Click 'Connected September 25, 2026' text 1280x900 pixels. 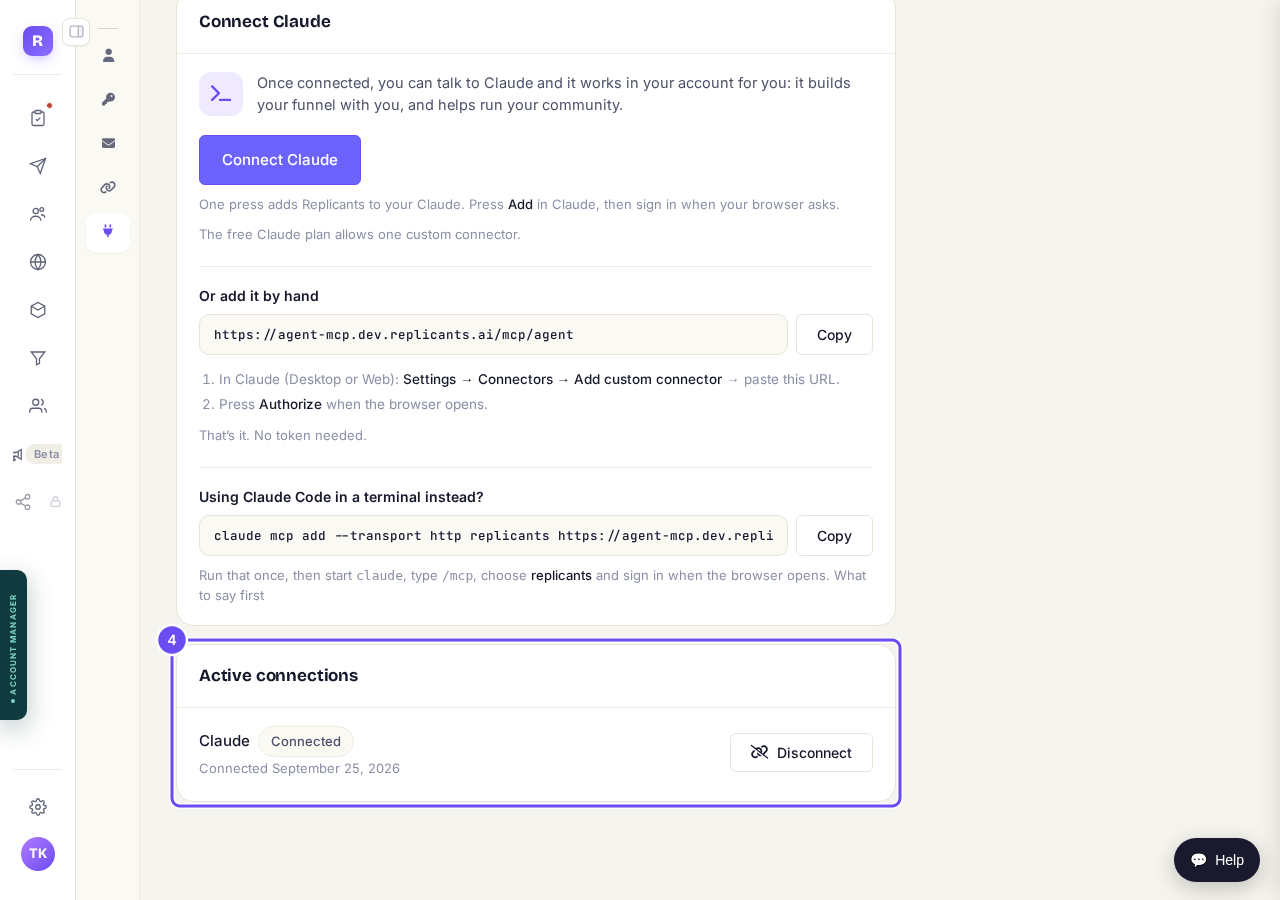pos(299,769)
